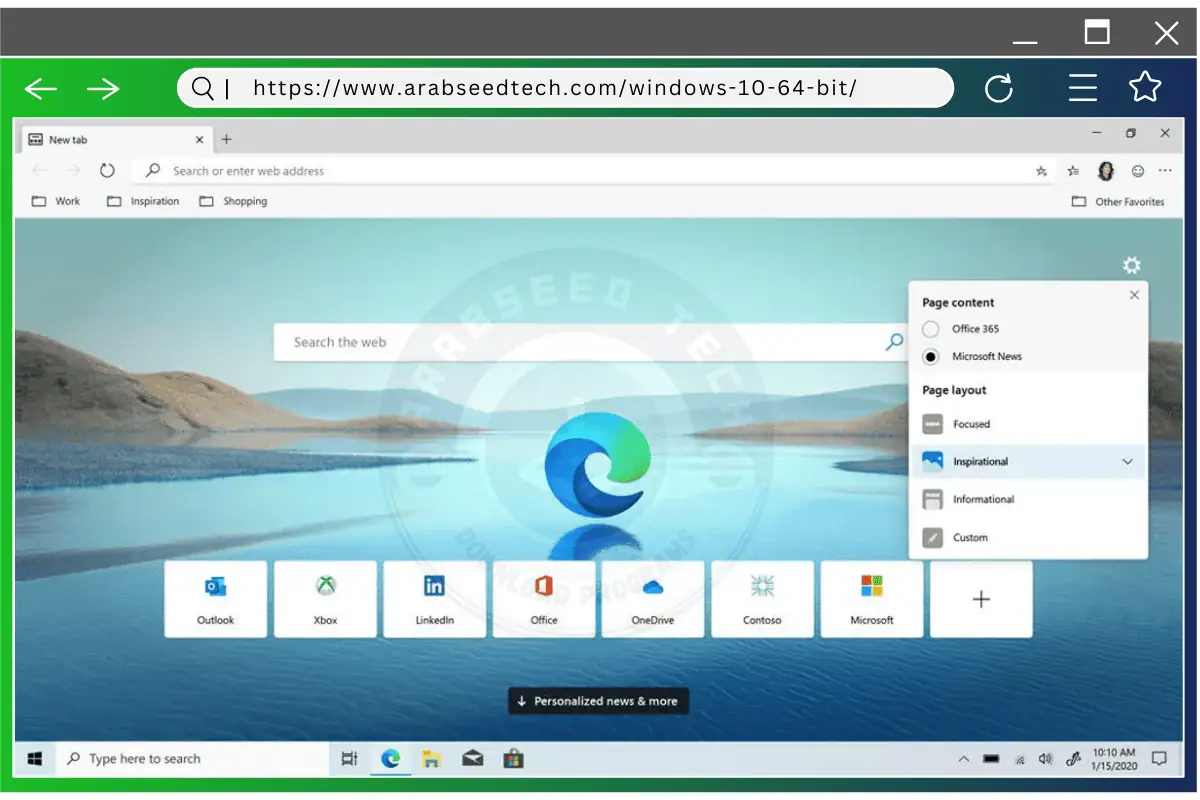This screenshot has width=1200, height=800.
Task: Select the Xbox shortcut tile
Action: click(x=325, y=599)
